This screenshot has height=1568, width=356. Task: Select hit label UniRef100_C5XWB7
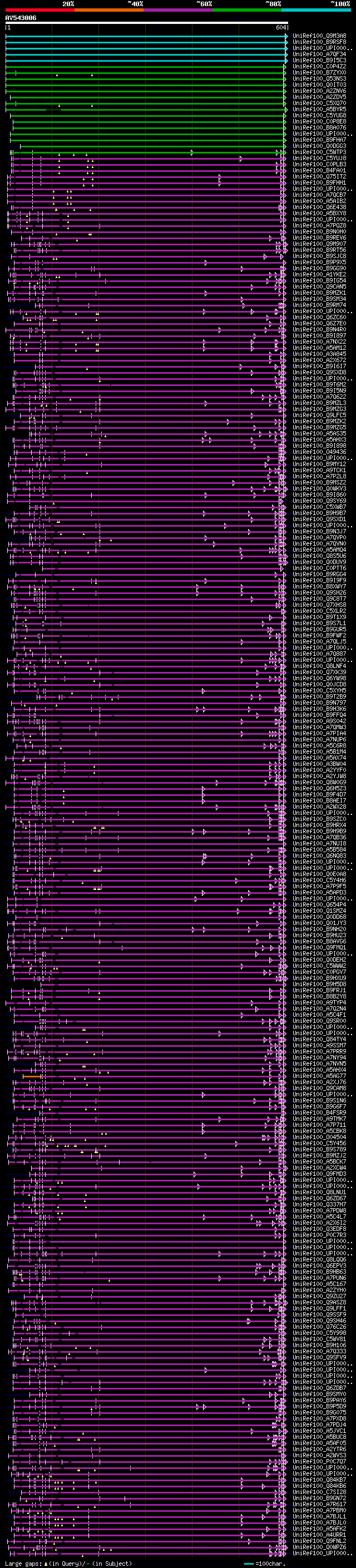pyautogui.click(x=319, y=507)
